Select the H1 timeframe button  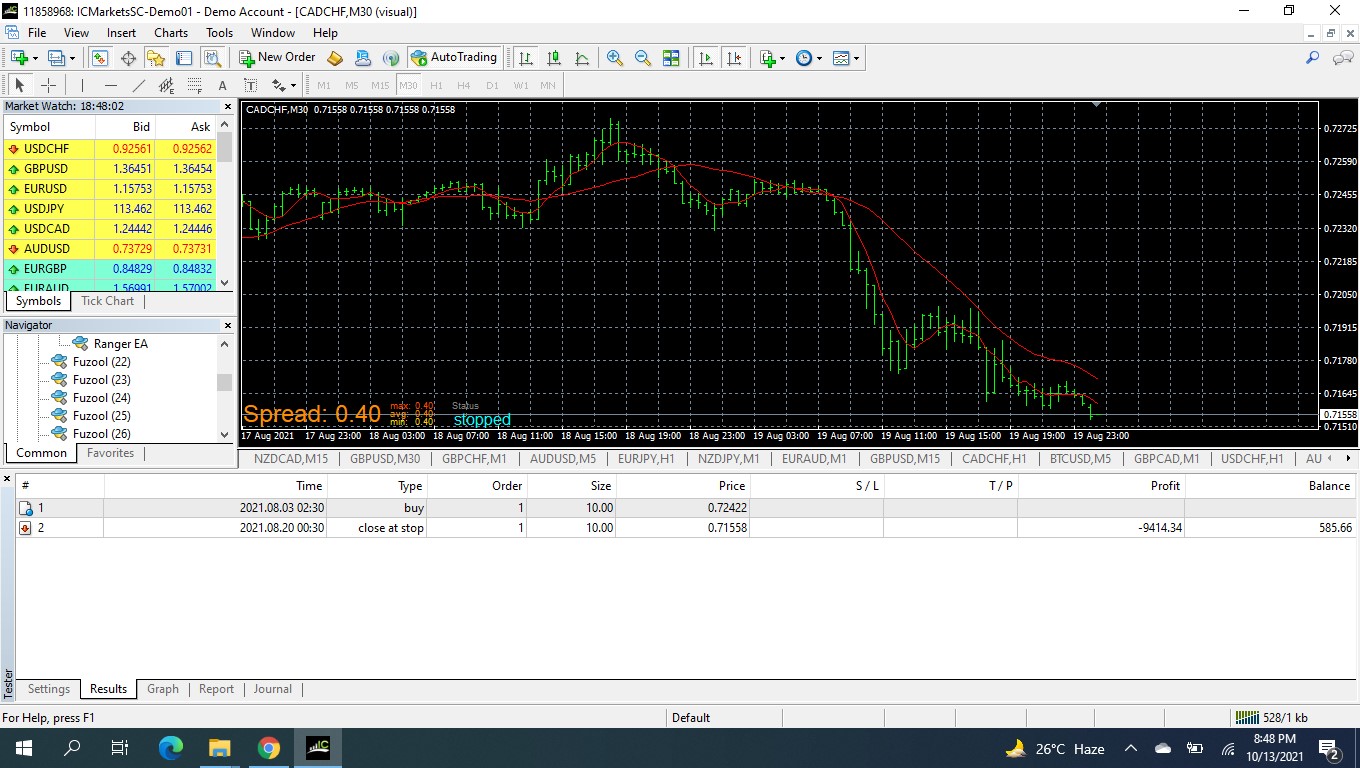click(x=436, y=85)
